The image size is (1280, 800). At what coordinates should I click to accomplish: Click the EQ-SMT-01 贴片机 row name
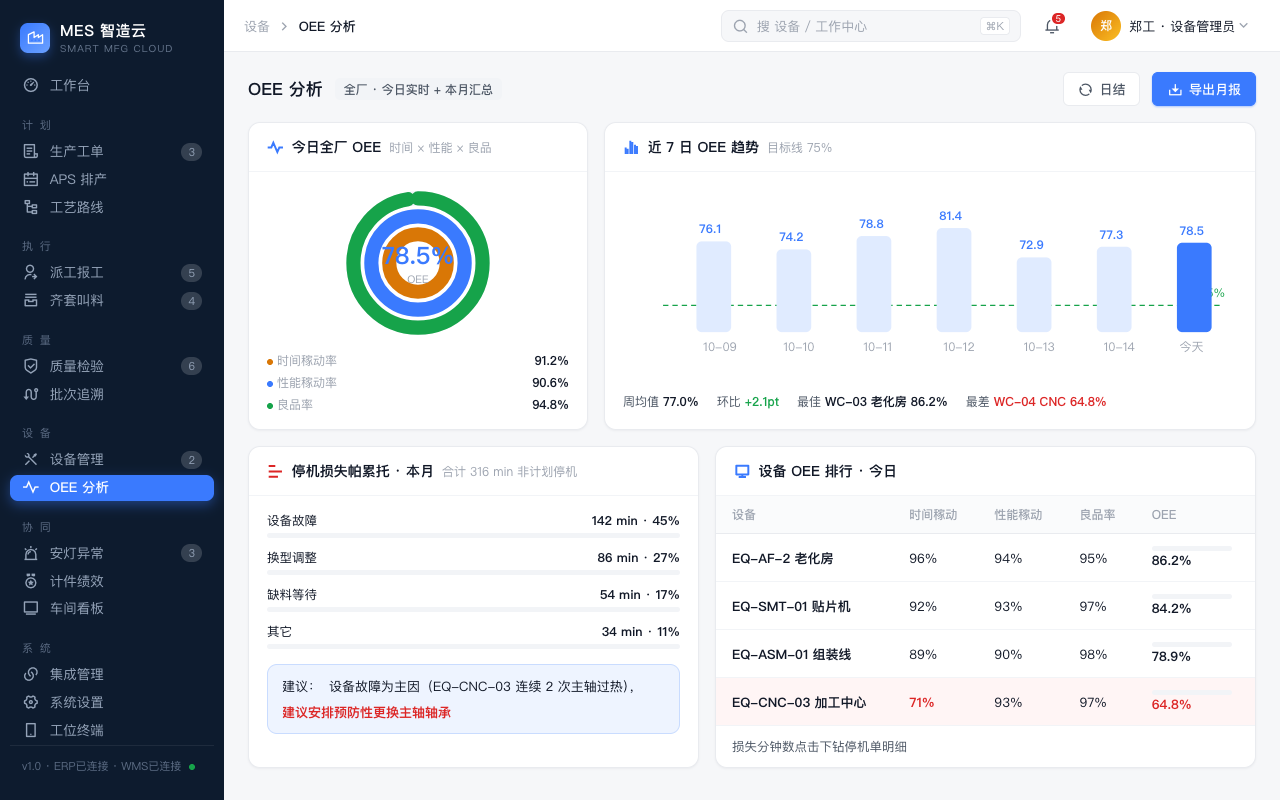coord(791,606)
